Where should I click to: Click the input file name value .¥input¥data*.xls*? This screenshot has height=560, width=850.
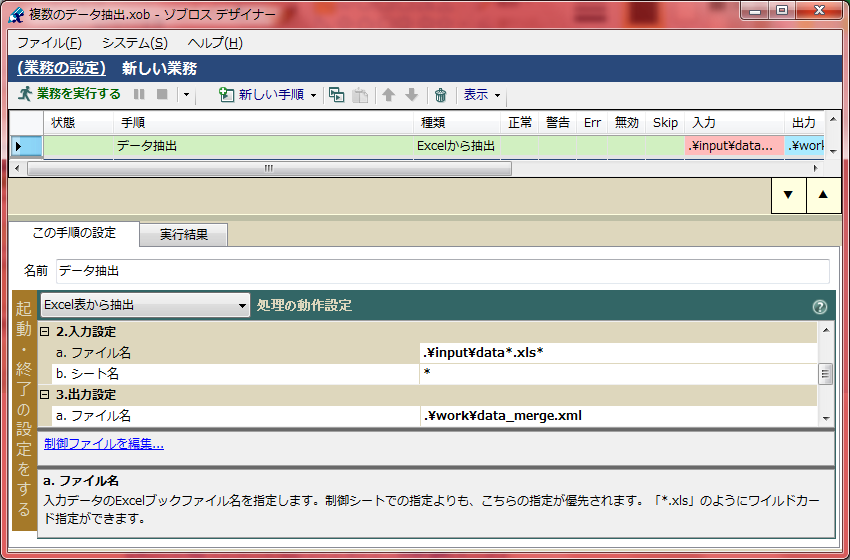pyautogui.click(x=618, y=353)
